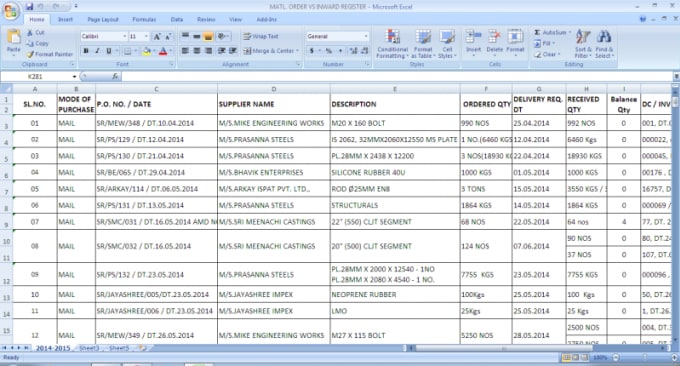Click the zoom slider in status bar
The height and width of the screenshot is (366, 680).
[644, 358]
